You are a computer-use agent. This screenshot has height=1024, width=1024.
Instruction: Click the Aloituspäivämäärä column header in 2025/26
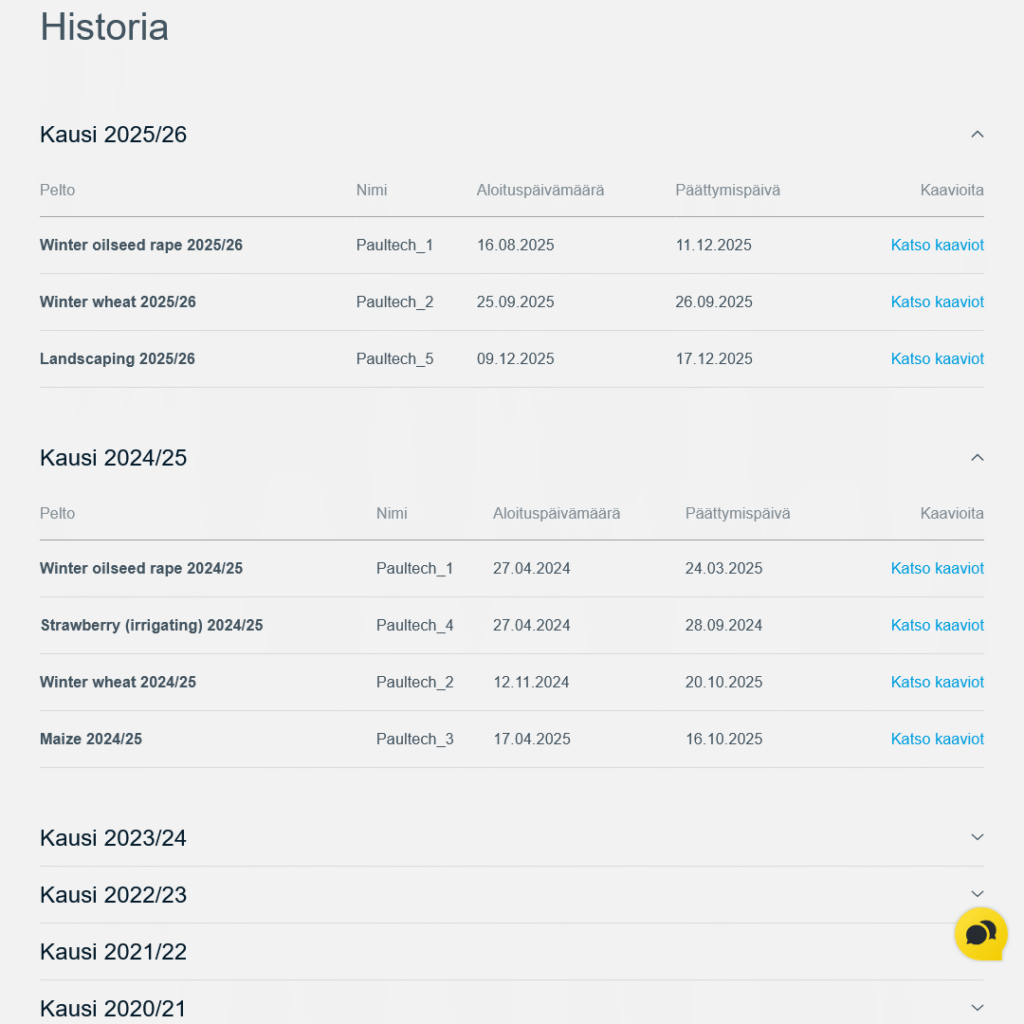pyautogui.click(x=540, y=190)
